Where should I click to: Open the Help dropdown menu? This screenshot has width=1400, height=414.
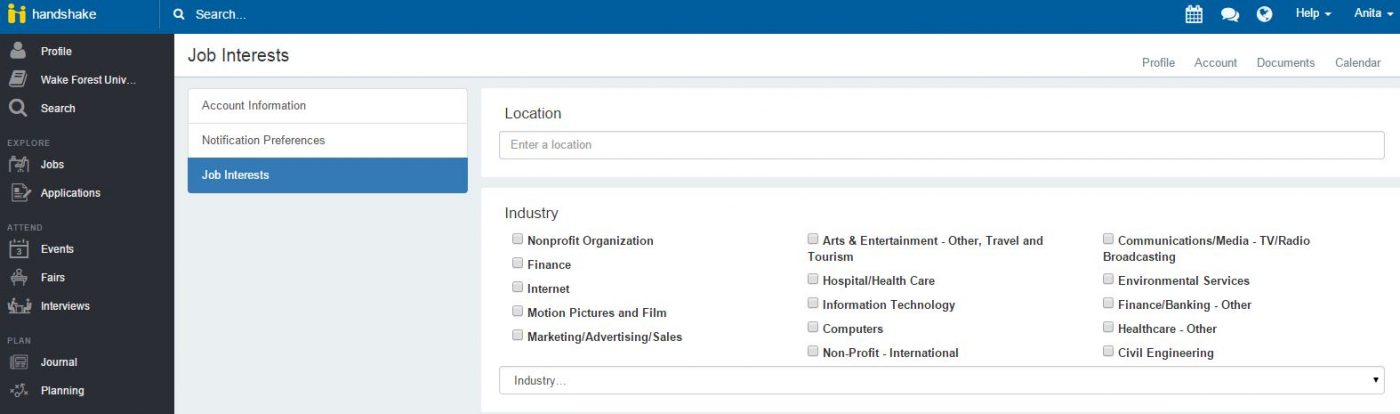click(x=1313, y=14)
